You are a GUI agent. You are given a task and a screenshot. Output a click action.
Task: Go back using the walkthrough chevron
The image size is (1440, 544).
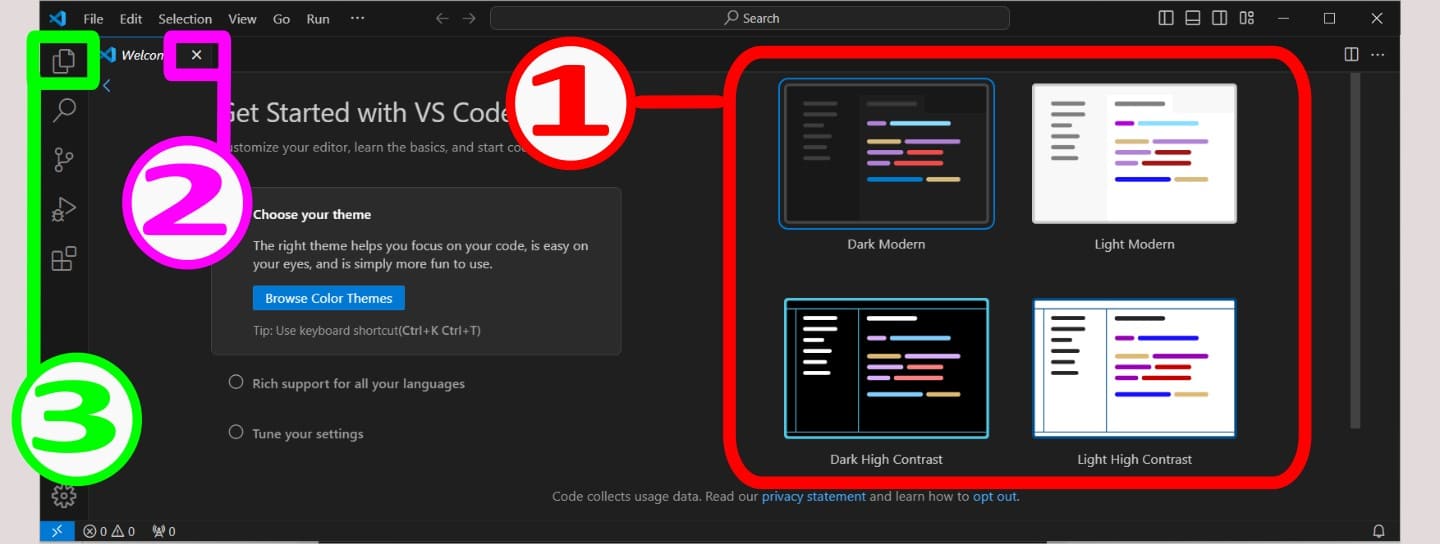click(107, 86)
